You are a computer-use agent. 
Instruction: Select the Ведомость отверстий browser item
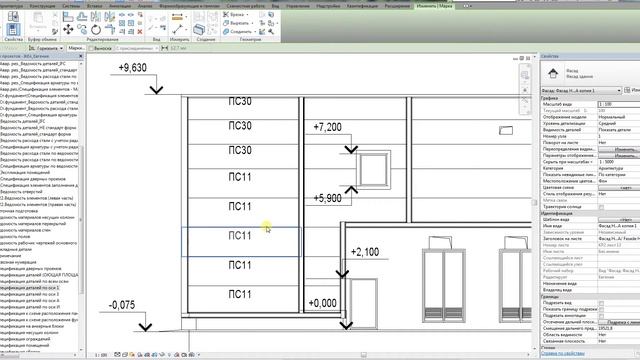pyautogui.click(x=21, y=192)
